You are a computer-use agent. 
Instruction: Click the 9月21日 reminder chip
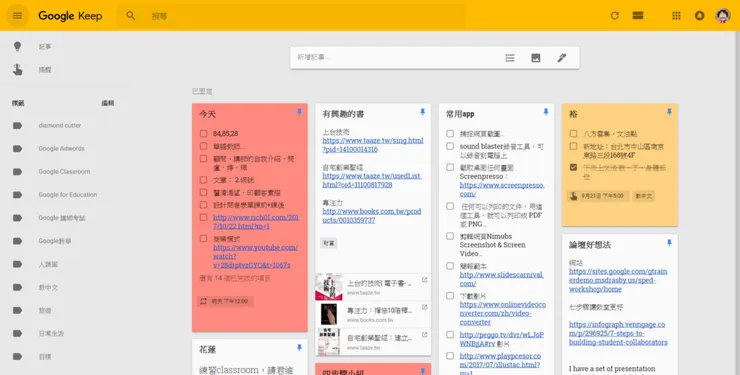coord(598,196)
